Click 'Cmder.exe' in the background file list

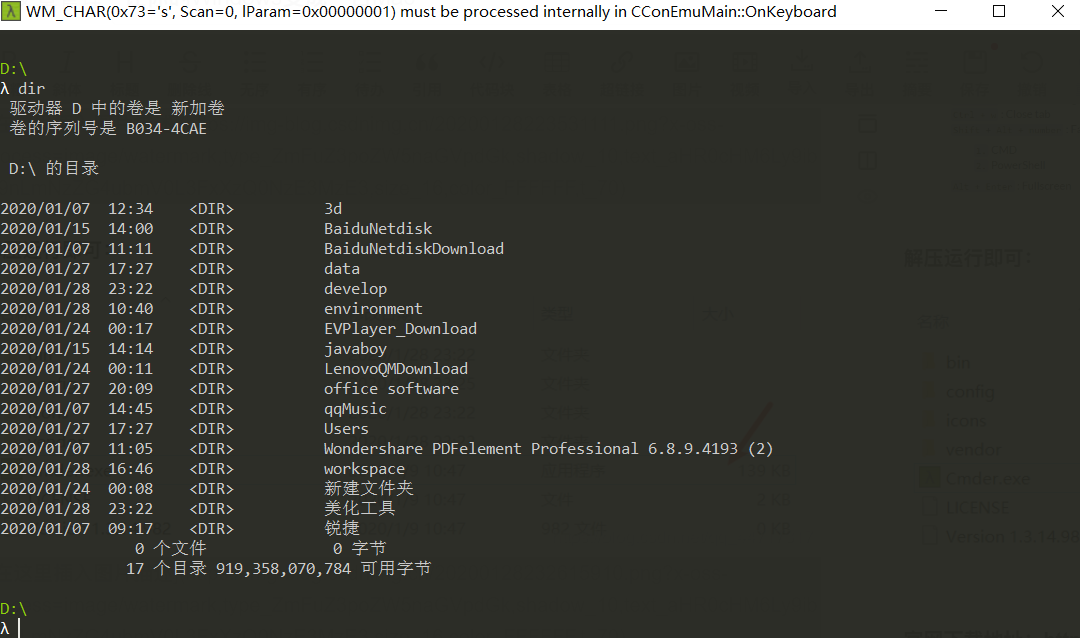[988, 478]
